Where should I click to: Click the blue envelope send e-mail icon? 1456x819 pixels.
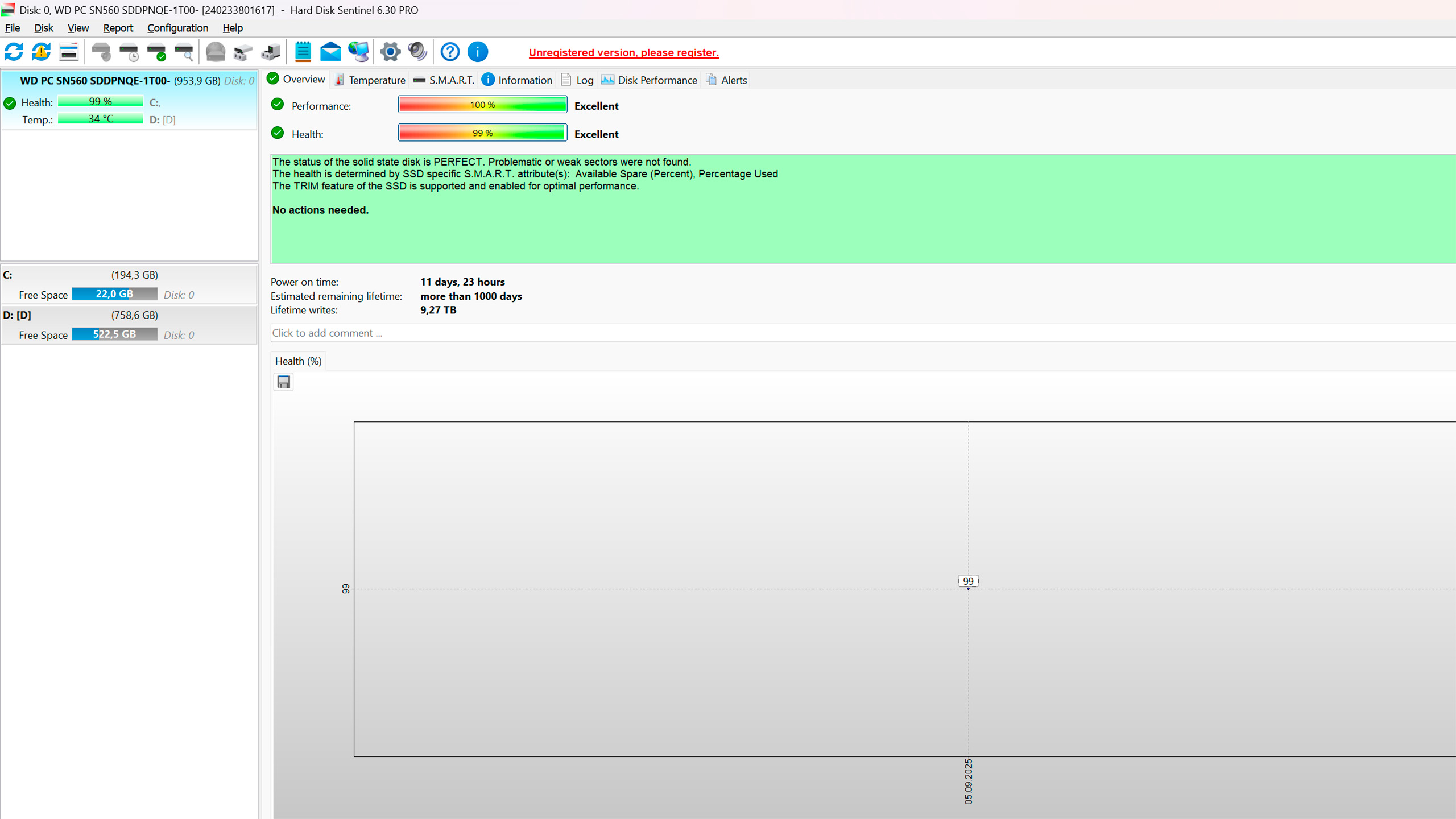point(330,52)
